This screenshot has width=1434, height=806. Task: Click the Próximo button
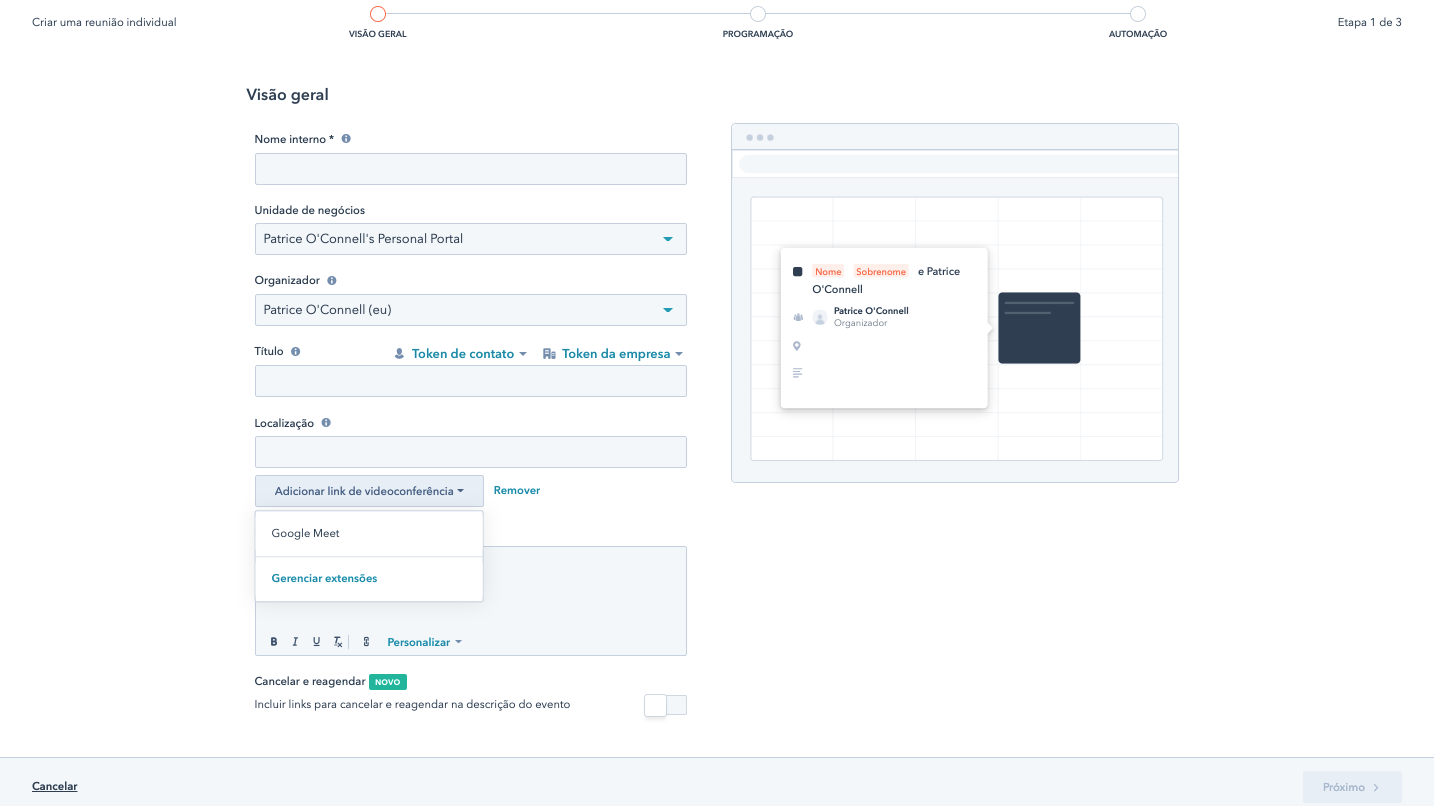1352,787
